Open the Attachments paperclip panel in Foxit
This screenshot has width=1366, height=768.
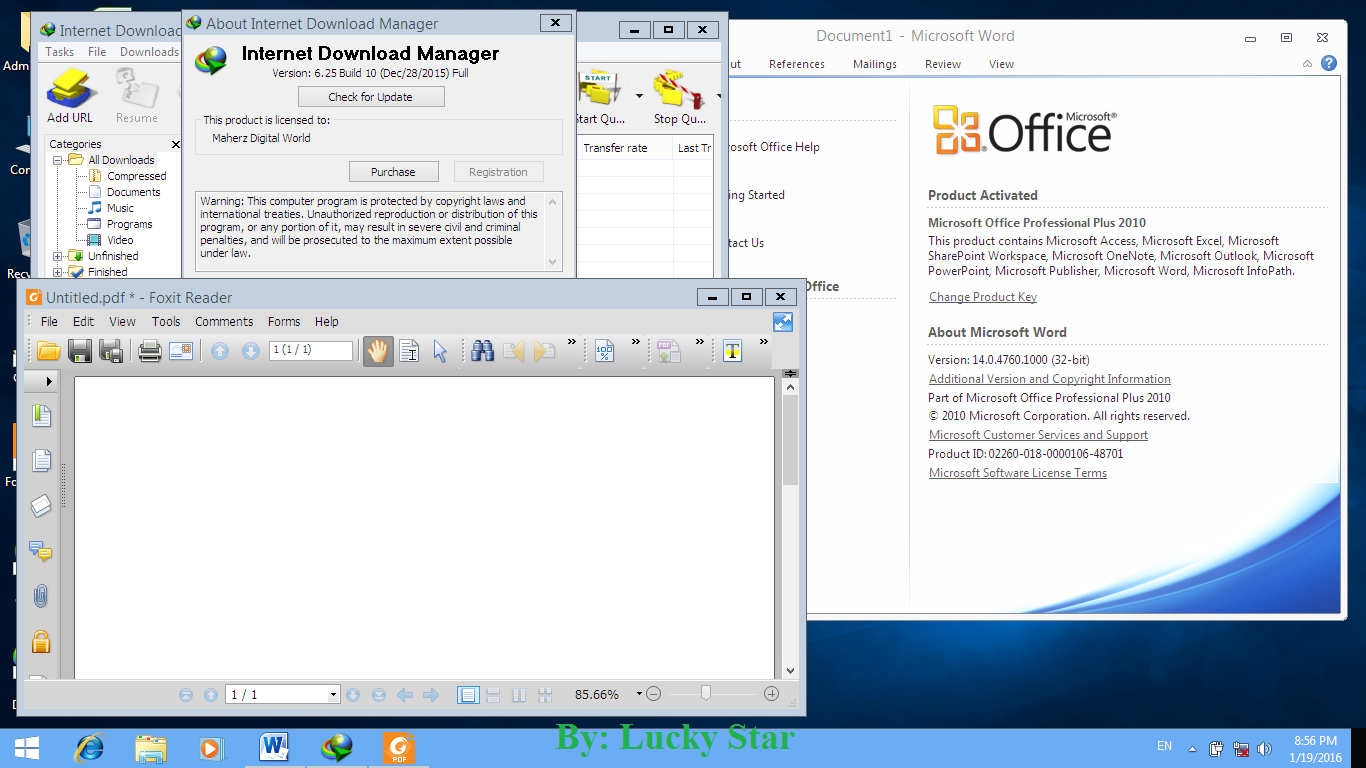point(41,596)
